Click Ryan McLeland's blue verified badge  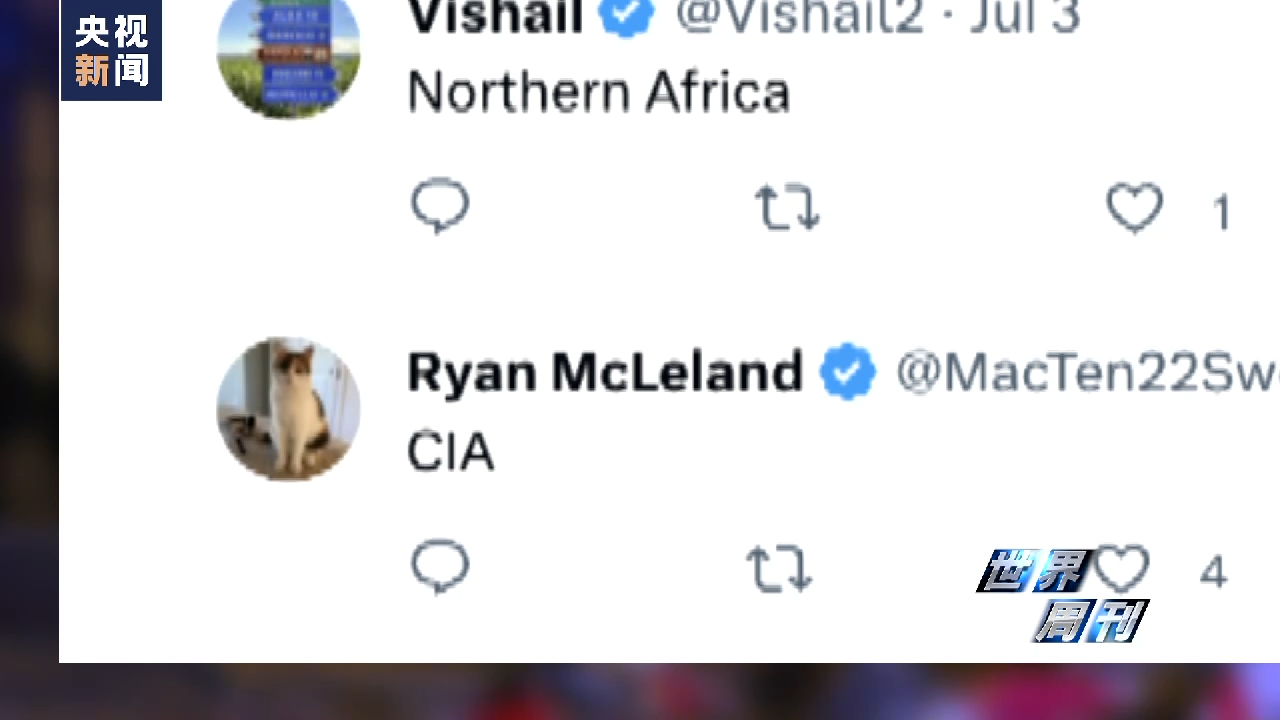click(x=847, y=372)
